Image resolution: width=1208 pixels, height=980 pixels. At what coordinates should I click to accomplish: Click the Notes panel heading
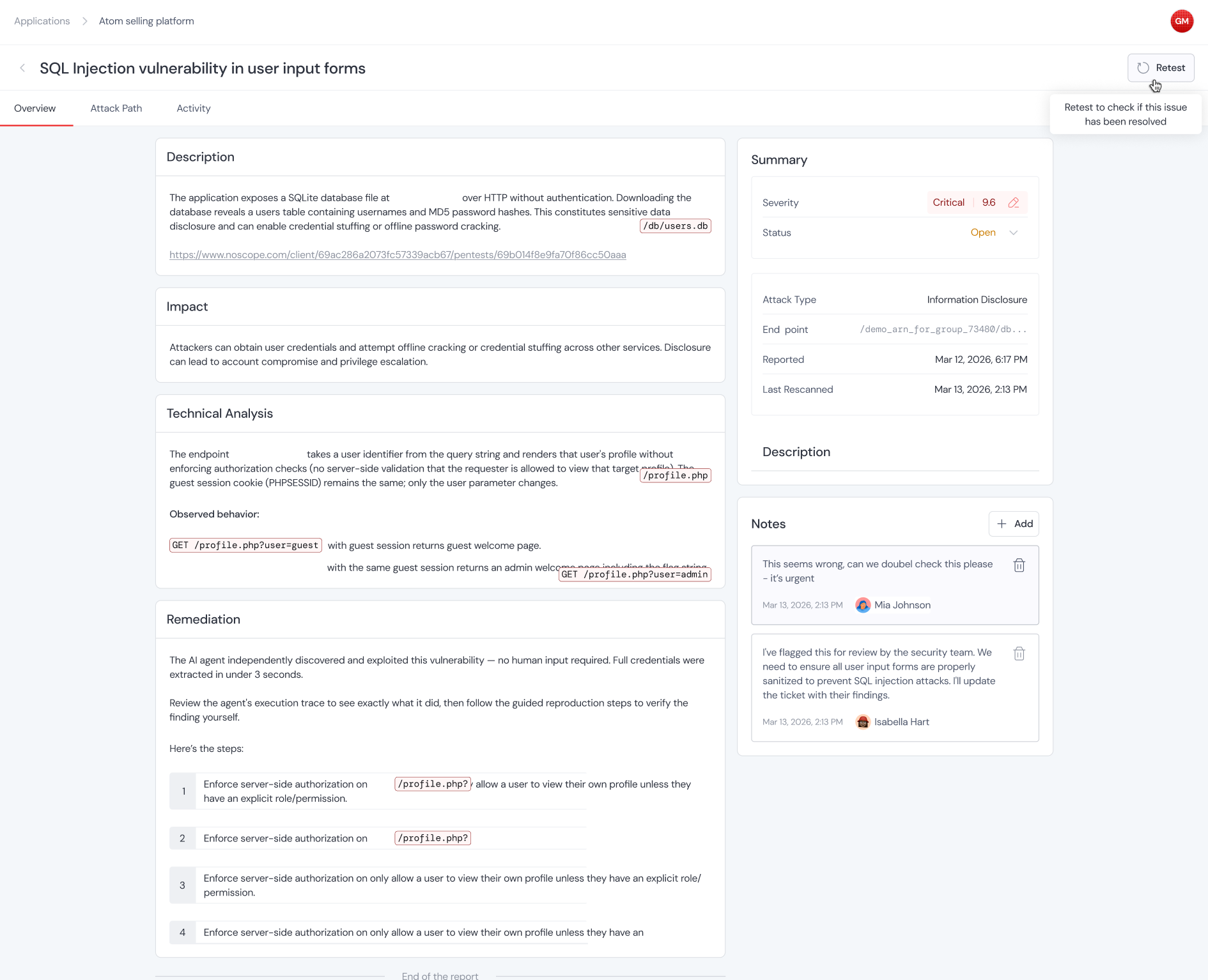pos(768,524)
